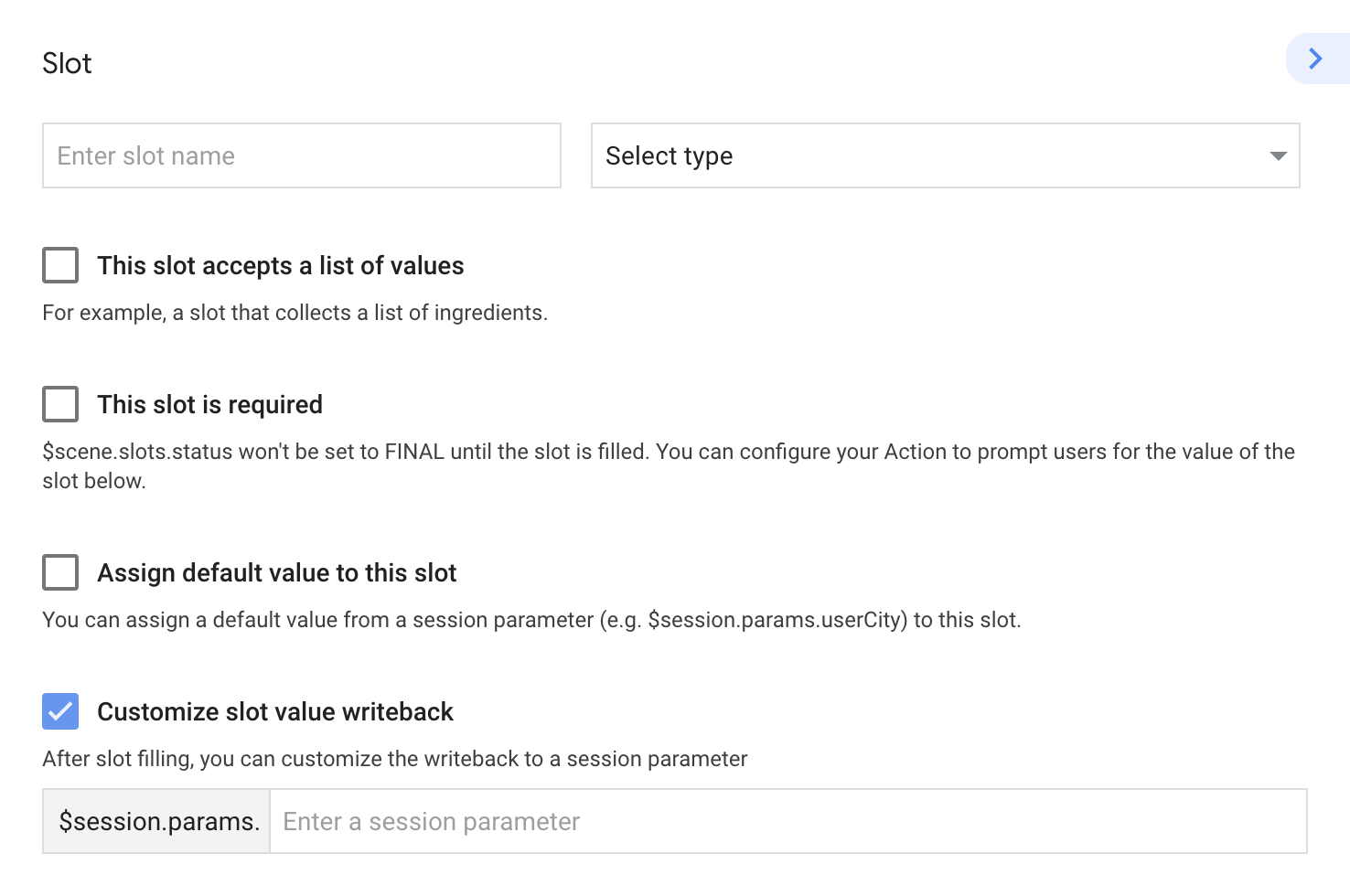Focus the Enter a session parameter field
This screenshot has height=896, width=1350.
coord(787,821)
